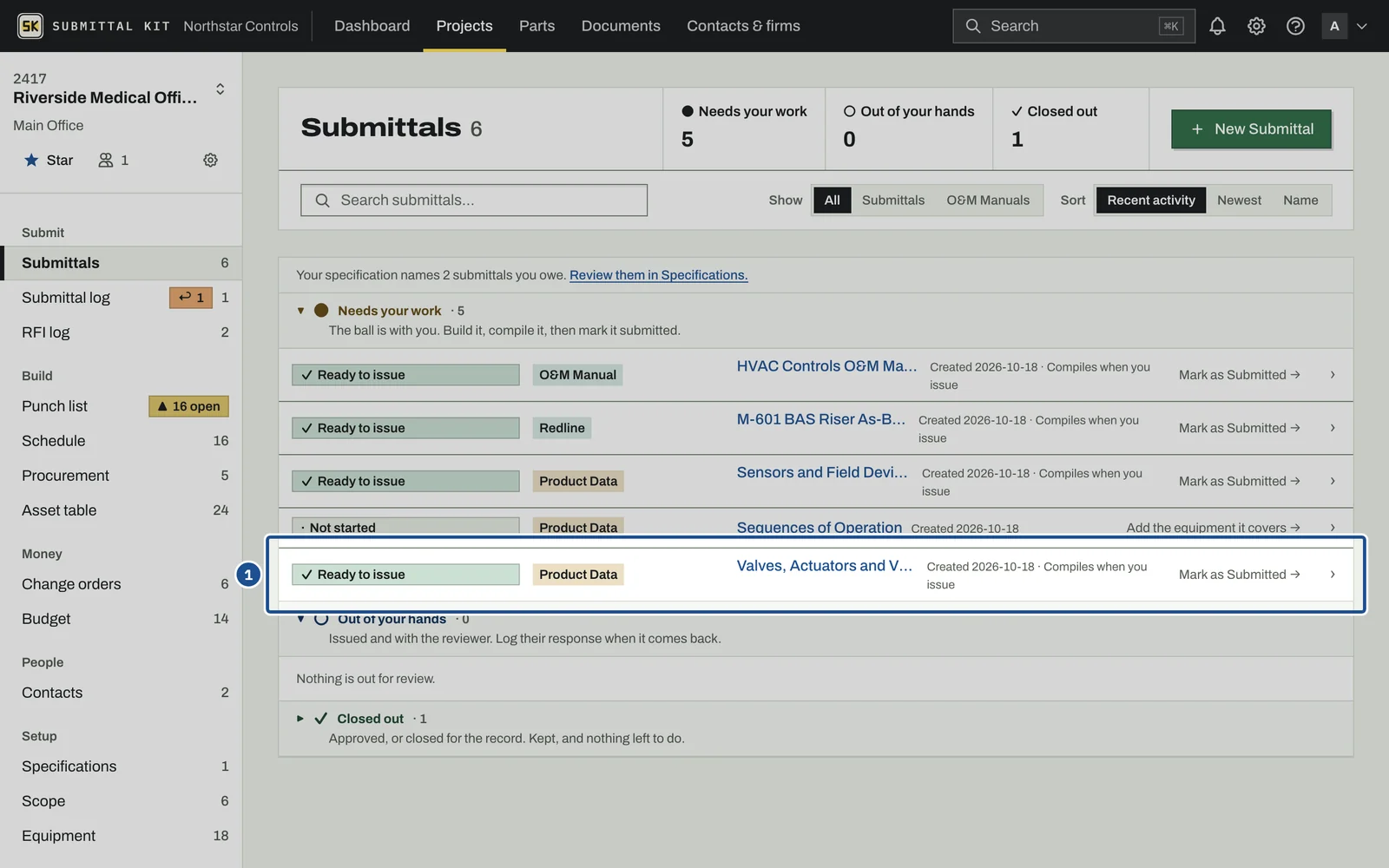1389x868 pixels.
Task: Go to the Dashboard tab
Action: [x=372, y=26]
